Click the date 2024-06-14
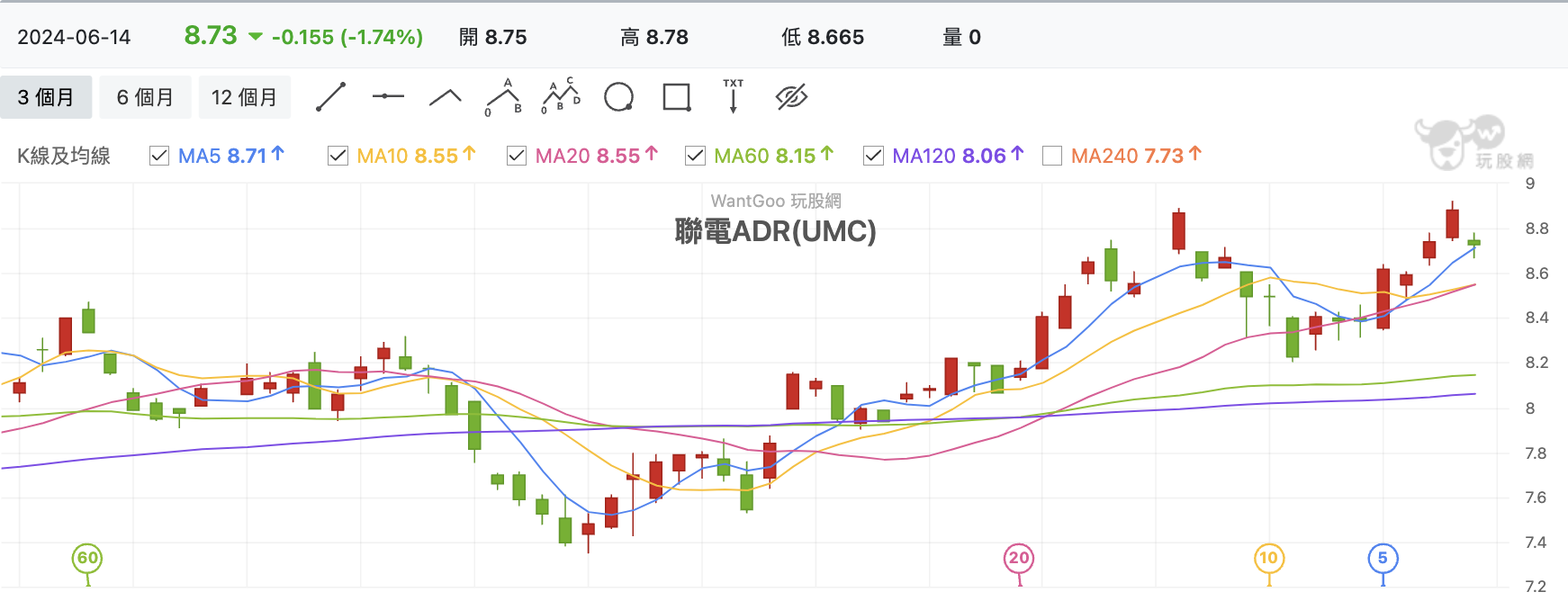1568x601 pixels. (x=74, y=37)
